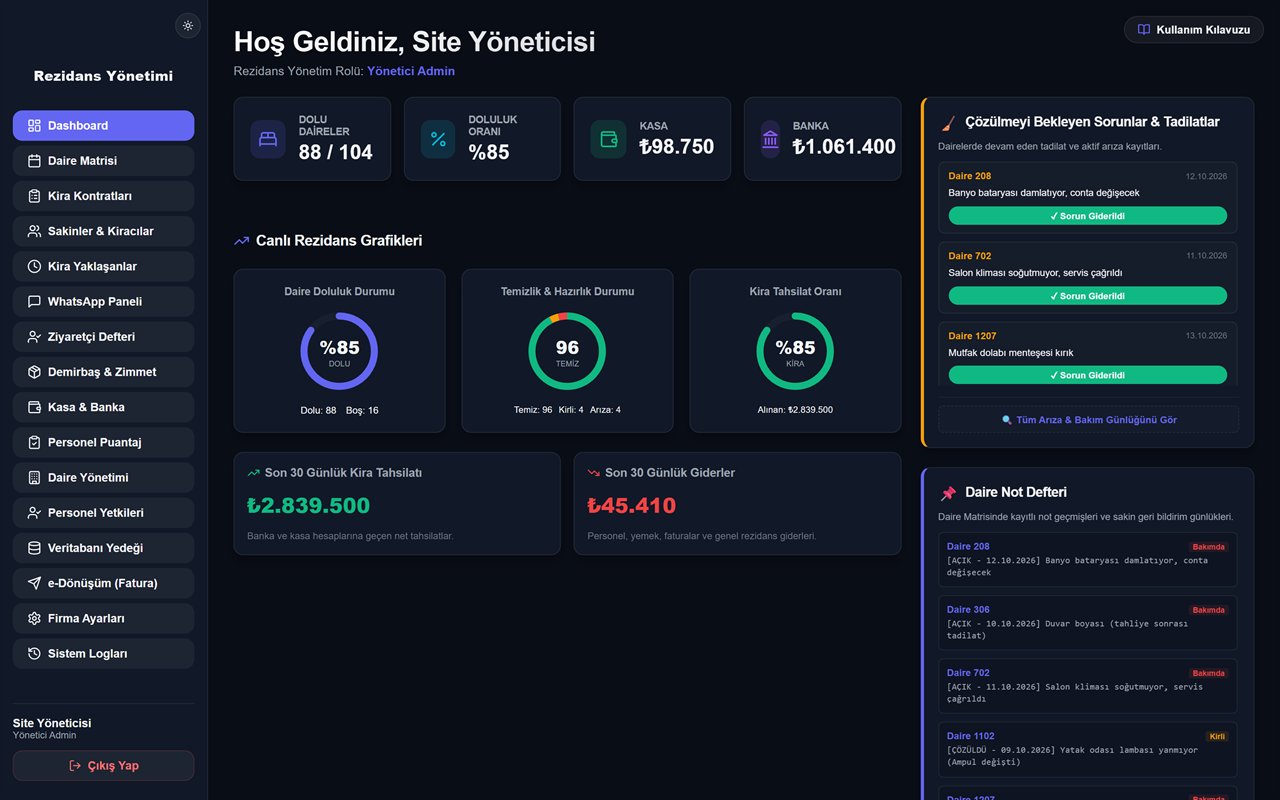Click the date 12.10.2026 on Daire 208 issue

coord(1206,176)
